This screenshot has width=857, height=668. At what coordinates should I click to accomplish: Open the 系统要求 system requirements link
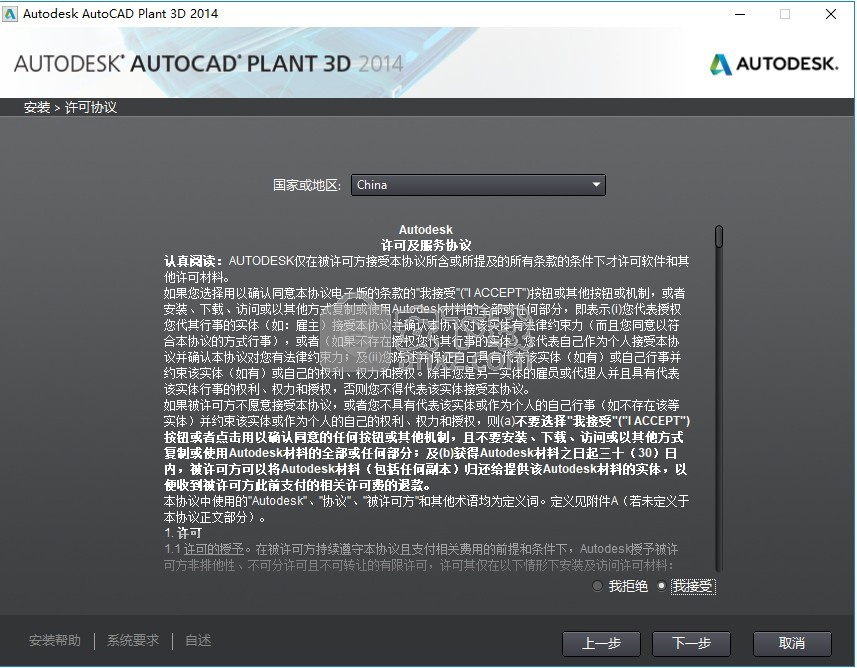pyautogui.click(x=133, y=640)
